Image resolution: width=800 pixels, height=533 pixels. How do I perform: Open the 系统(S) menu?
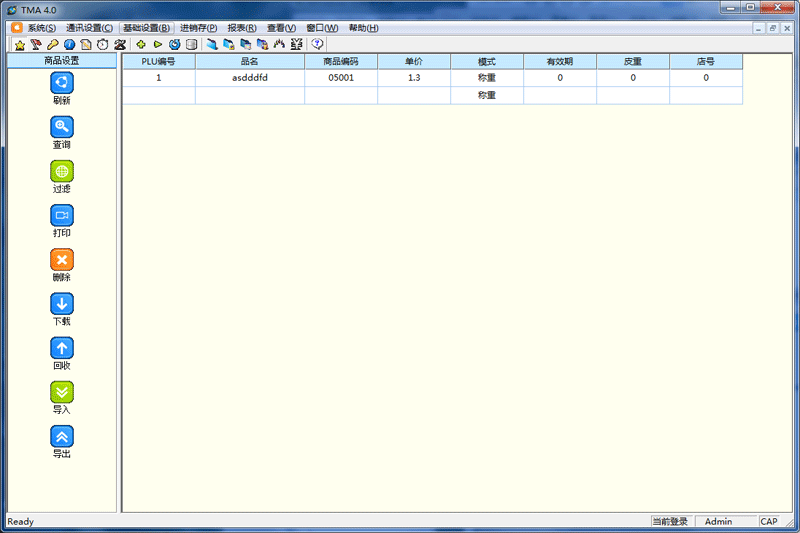(41, 28)
